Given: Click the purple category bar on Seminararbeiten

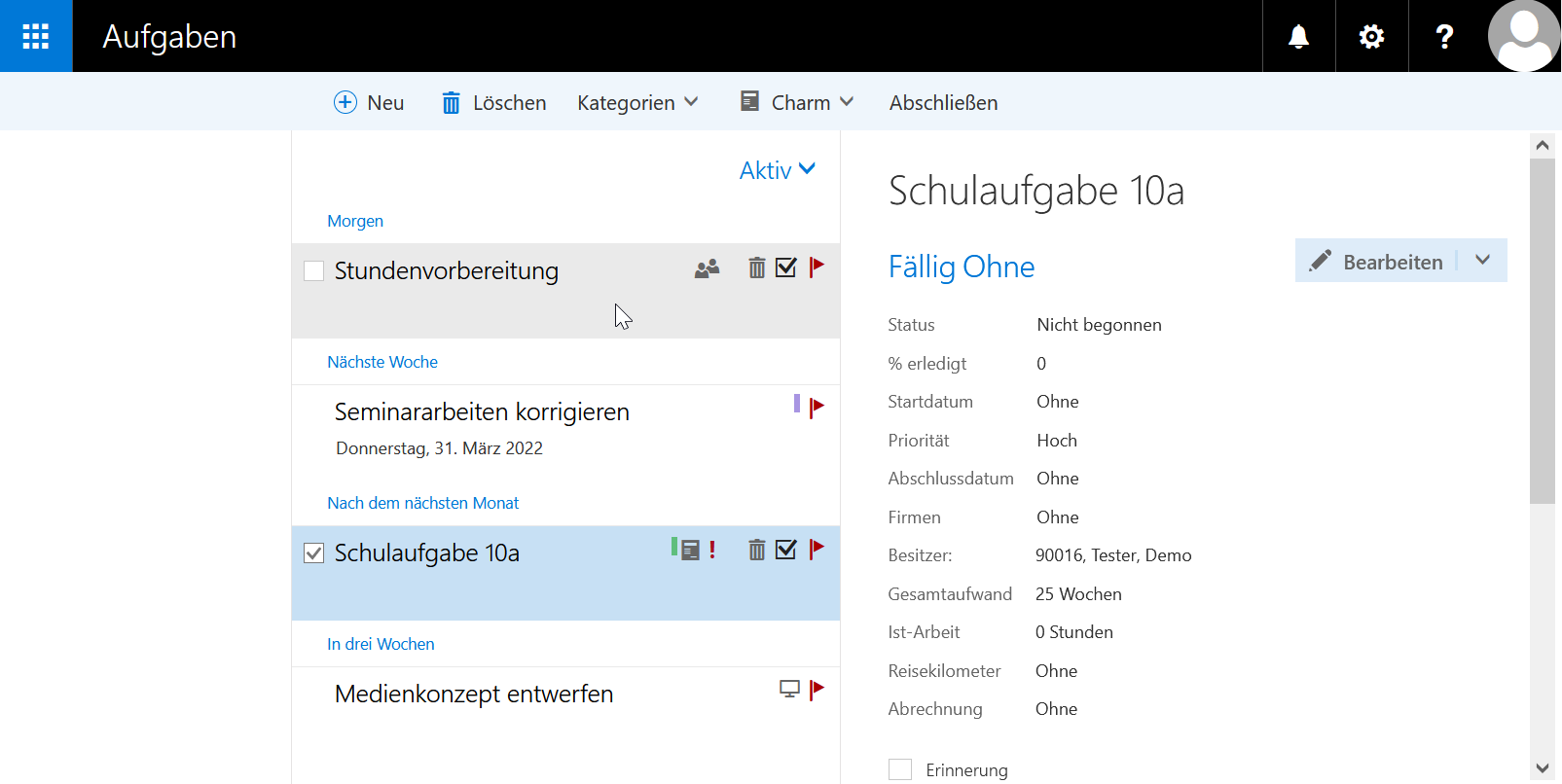Looking at the screenshot, I should tap(797, 404).
